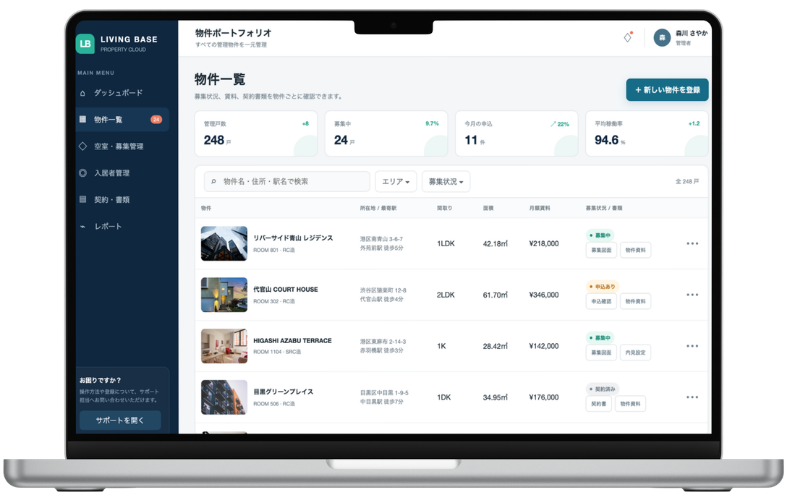Image resolution: width=787 pixels, height=498 pixels.
Task: Open 物件資料 for リバーサイド青山 レジデンス
Action: (x=635, y=250)
